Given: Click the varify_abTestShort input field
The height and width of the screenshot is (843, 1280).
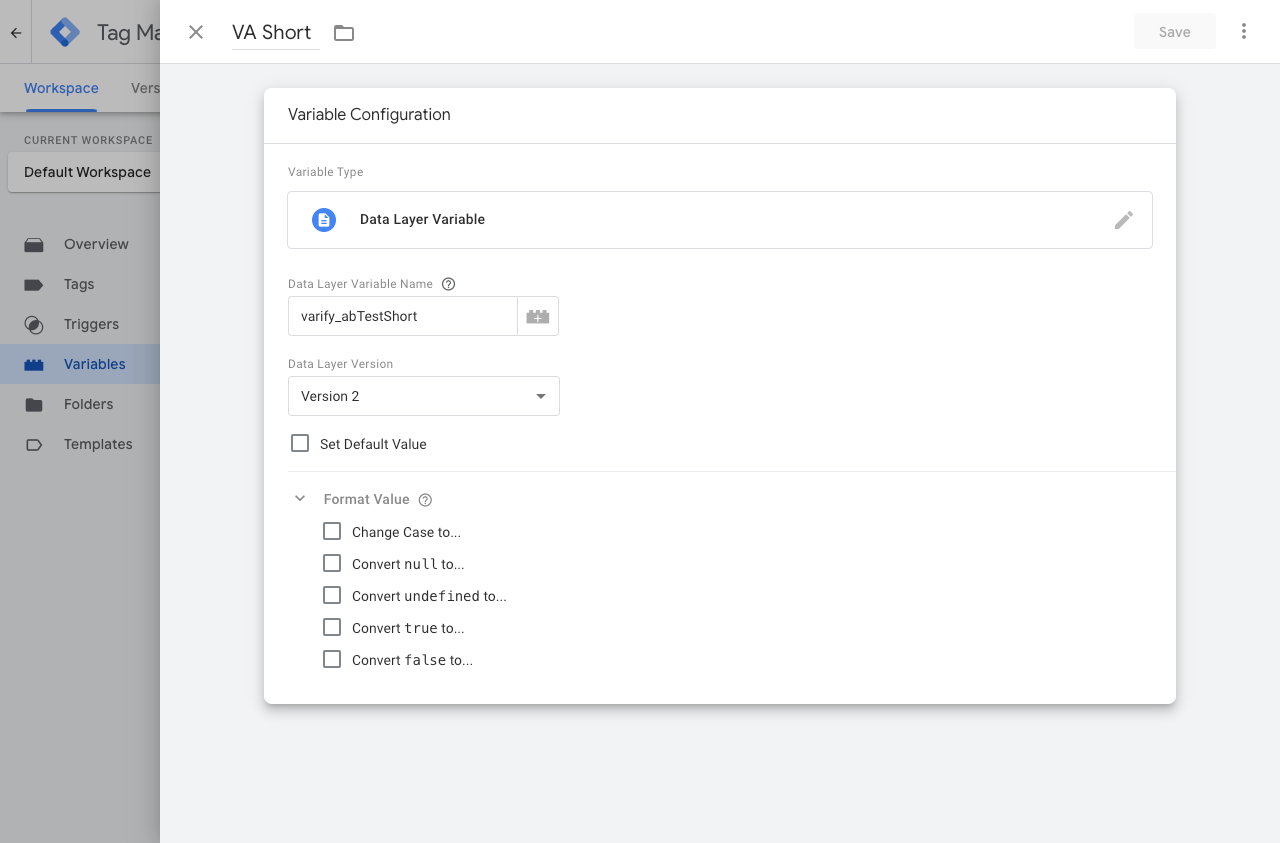Looking at the screenshot, I should (402, 316).
